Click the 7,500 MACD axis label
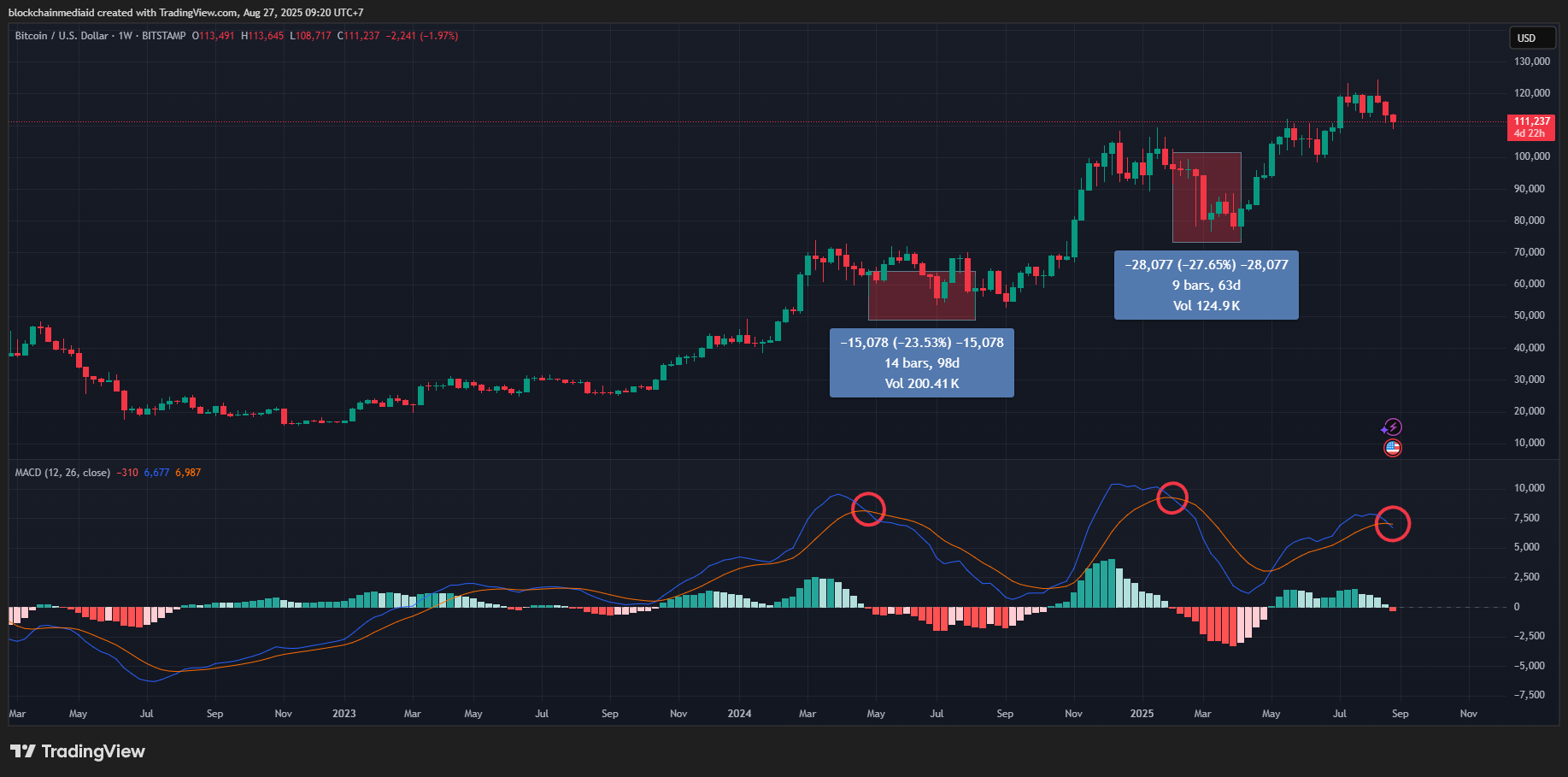Image resolution: width=1568 pixels, height=777 pixels. [x=1527, y=518]
